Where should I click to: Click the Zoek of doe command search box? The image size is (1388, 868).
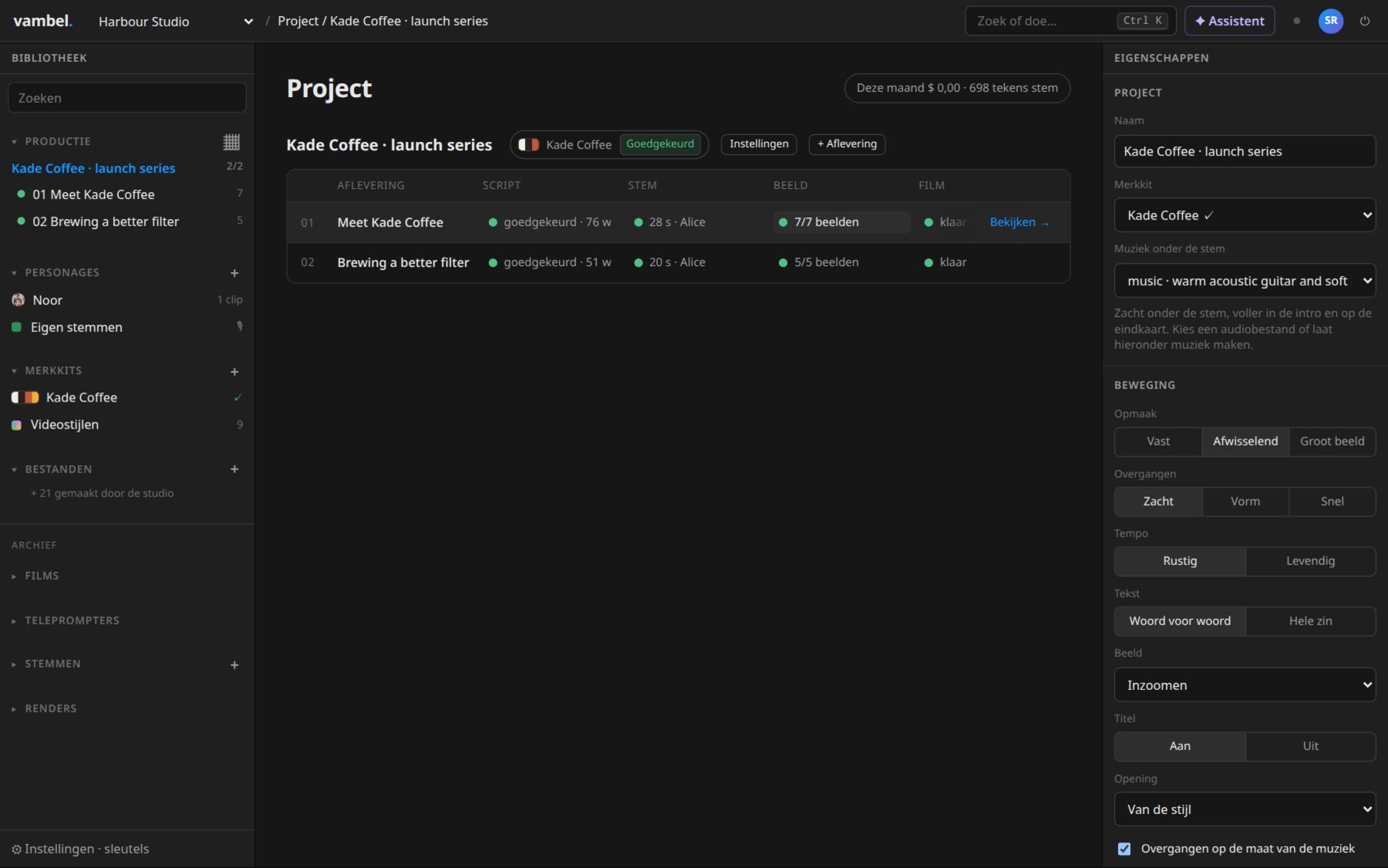point(1070,21)
